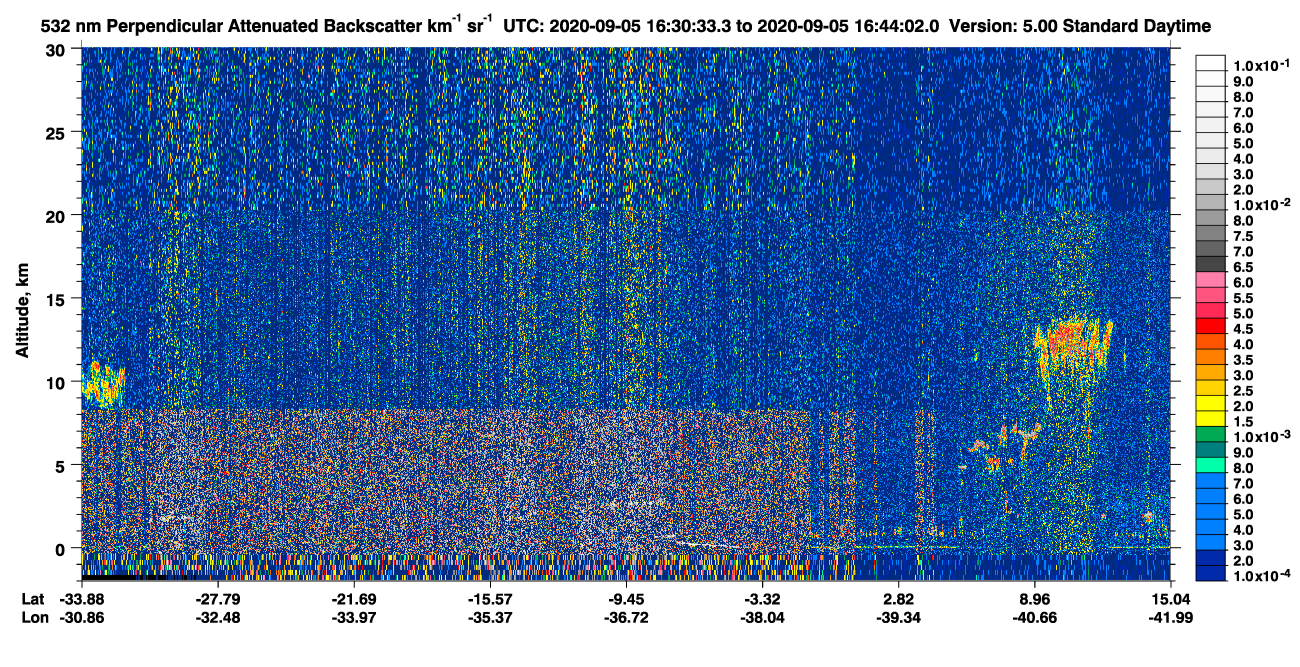
Task: Select latitude value '-33.88'
Action: point(81,598)
